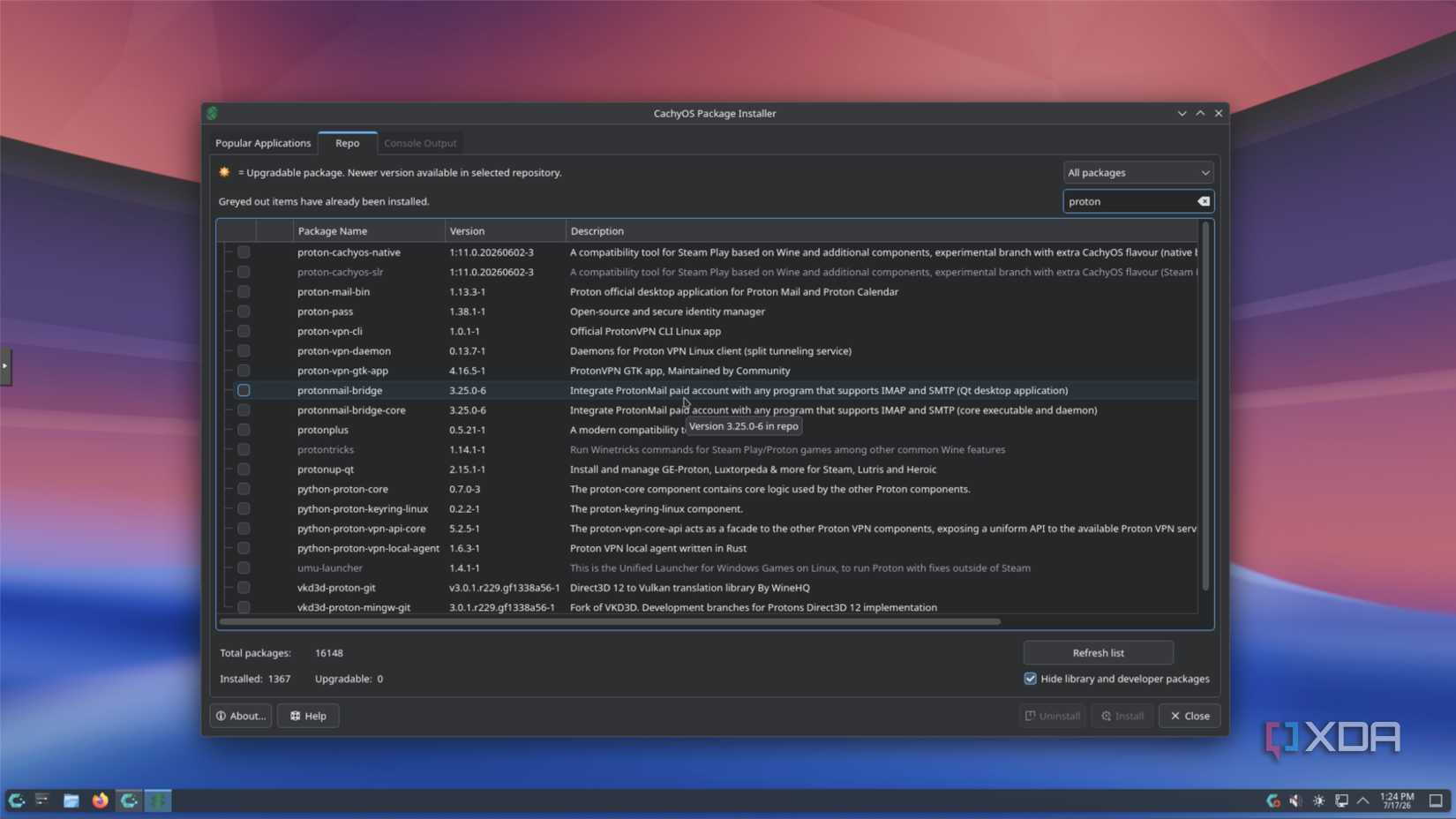Check proton-mail-bin package box
The height and width of the screenshot is (819, 1456).
pyautogui.click(x=244, y=291)
